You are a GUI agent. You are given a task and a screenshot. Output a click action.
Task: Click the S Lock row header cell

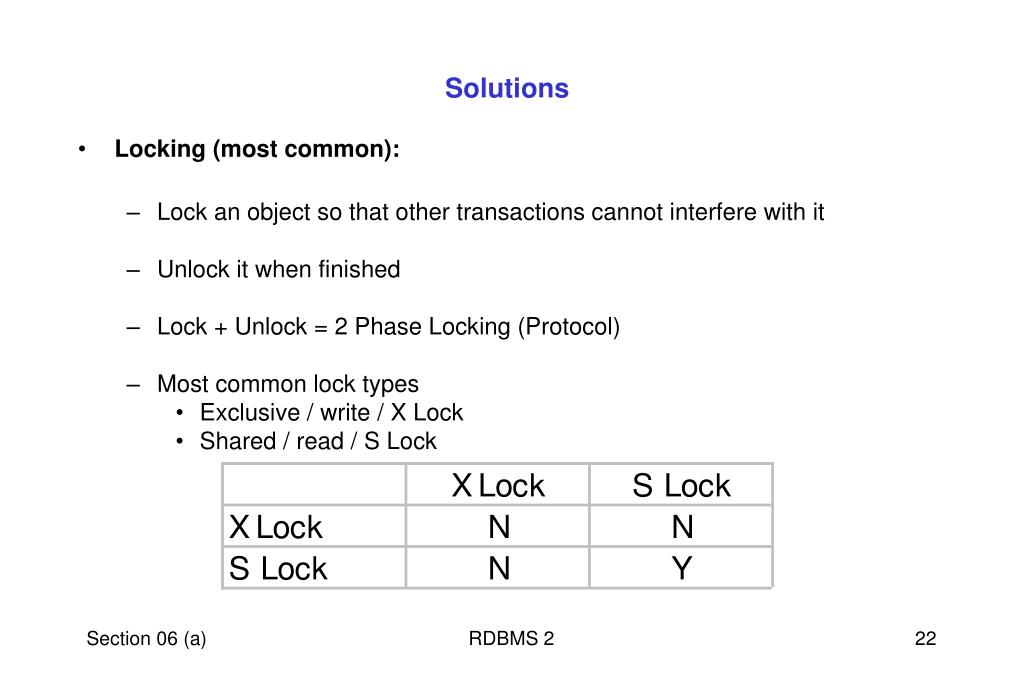click(x=314, y=568)
